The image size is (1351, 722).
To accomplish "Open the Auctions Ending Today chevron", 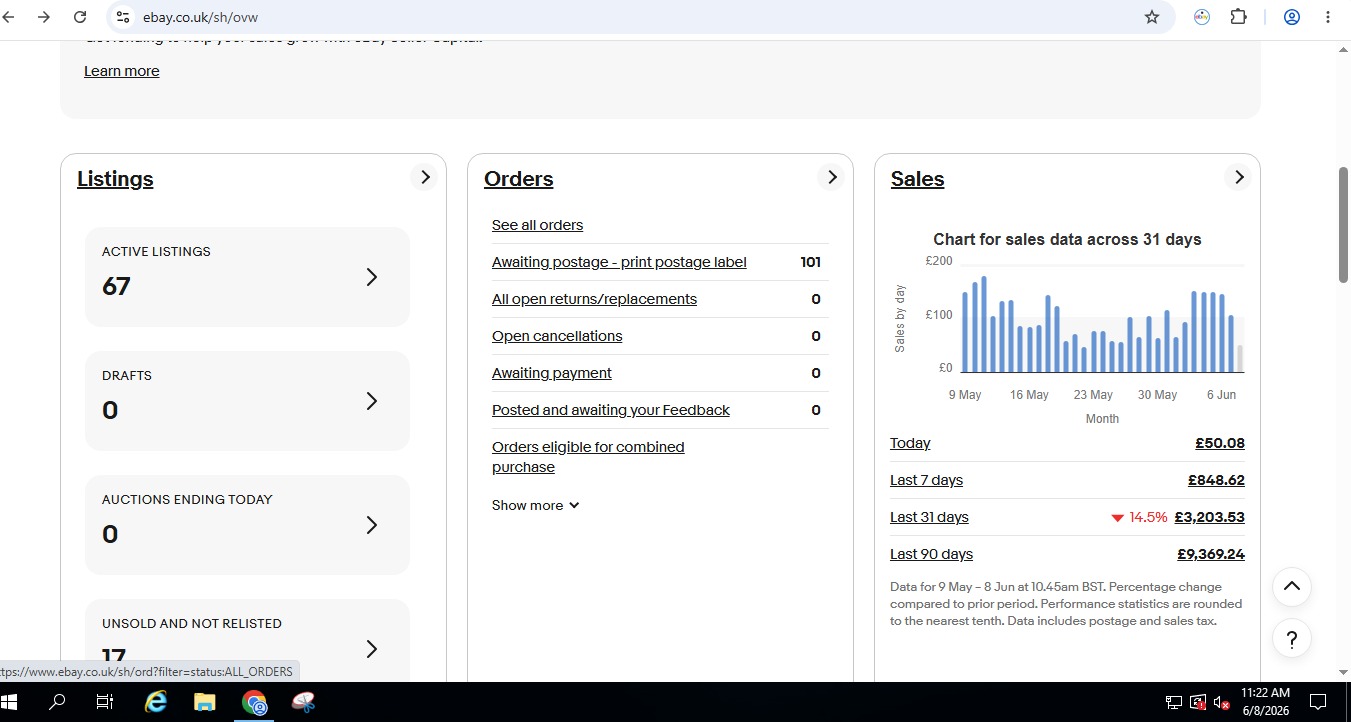I will [372, 525].
